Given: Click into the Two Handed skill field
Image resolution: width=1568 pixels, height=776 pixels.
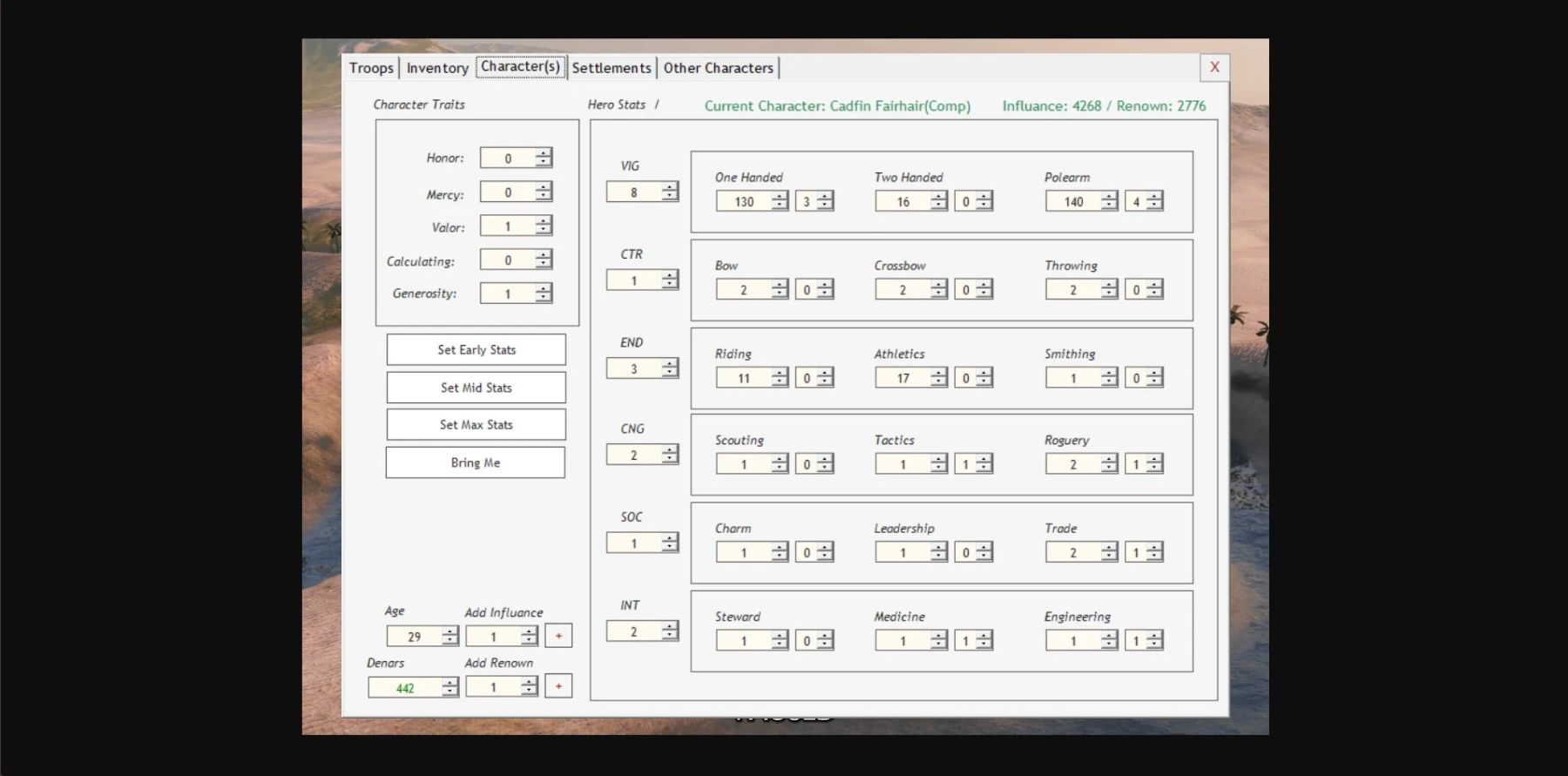Looking at the screenshot, I should tap(902, 202).
